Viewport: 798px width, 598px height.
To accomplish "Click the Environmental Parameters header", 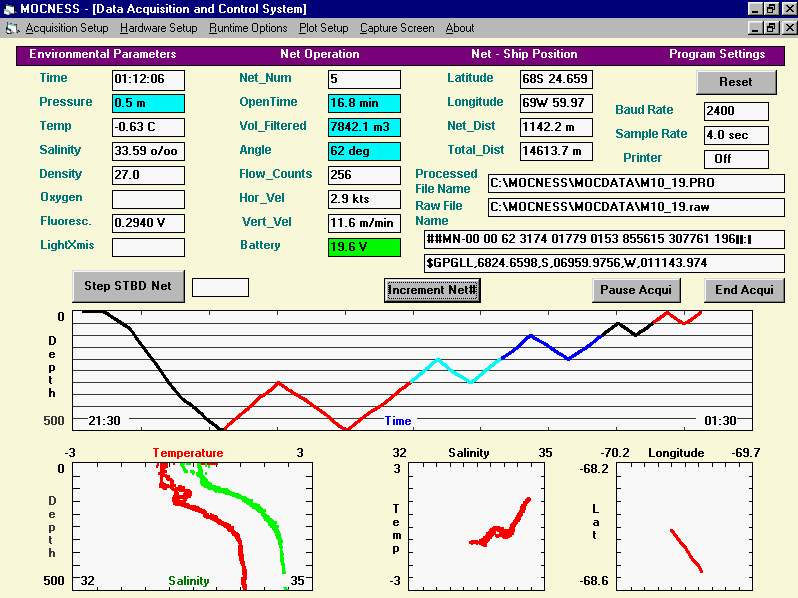I will click(102, 54).
